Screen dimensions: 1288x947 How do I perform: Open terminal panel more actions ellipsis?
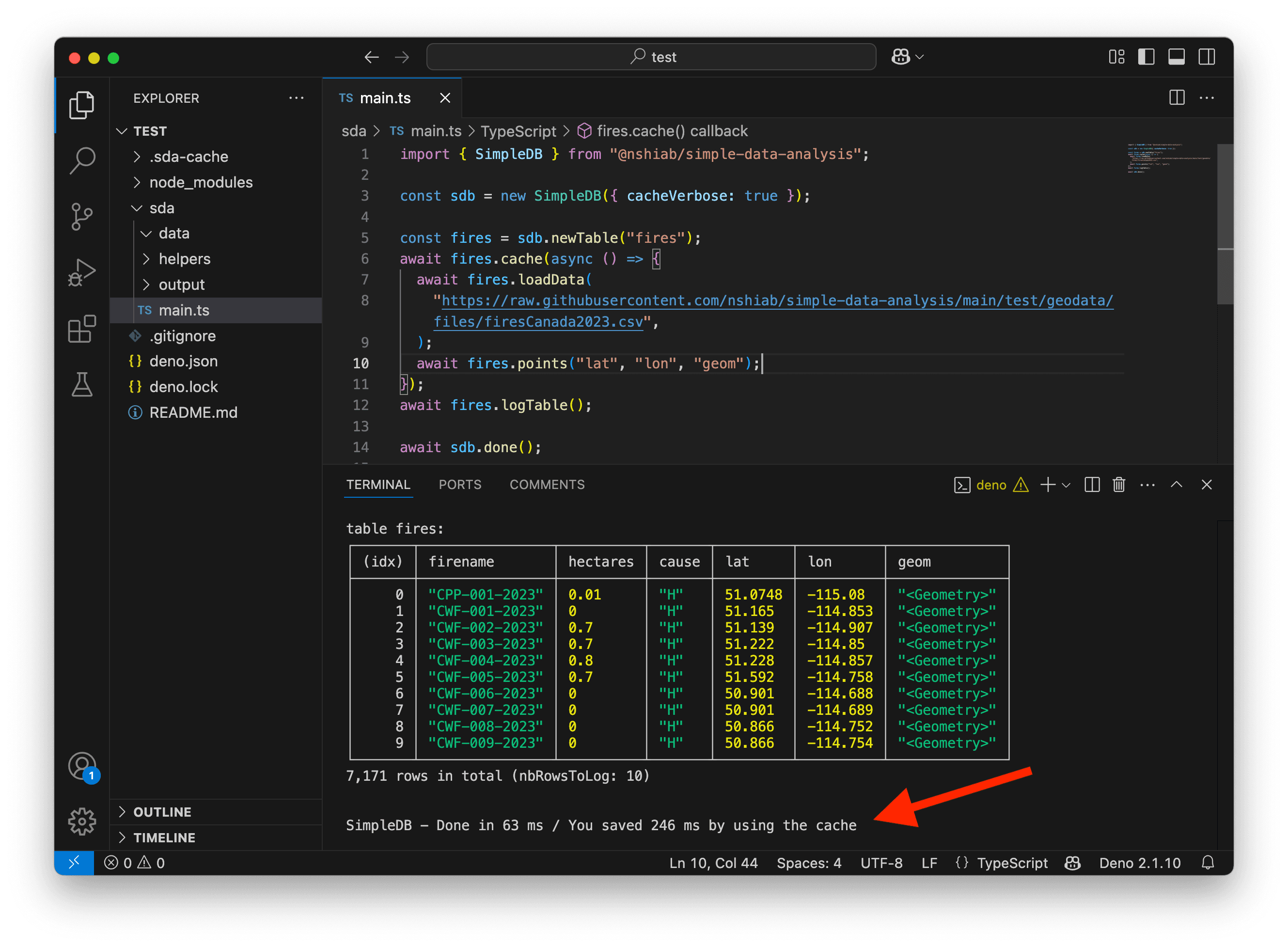click(x=1147, y=485)
